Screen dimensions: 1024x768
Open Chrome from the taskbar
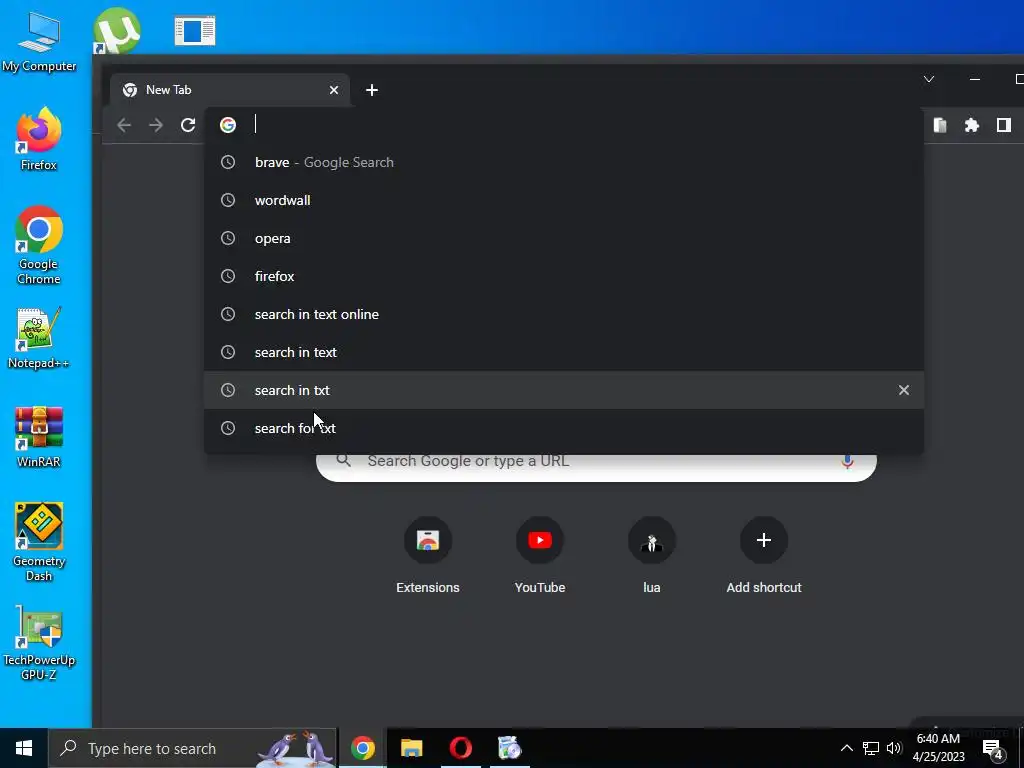(362, 748)
